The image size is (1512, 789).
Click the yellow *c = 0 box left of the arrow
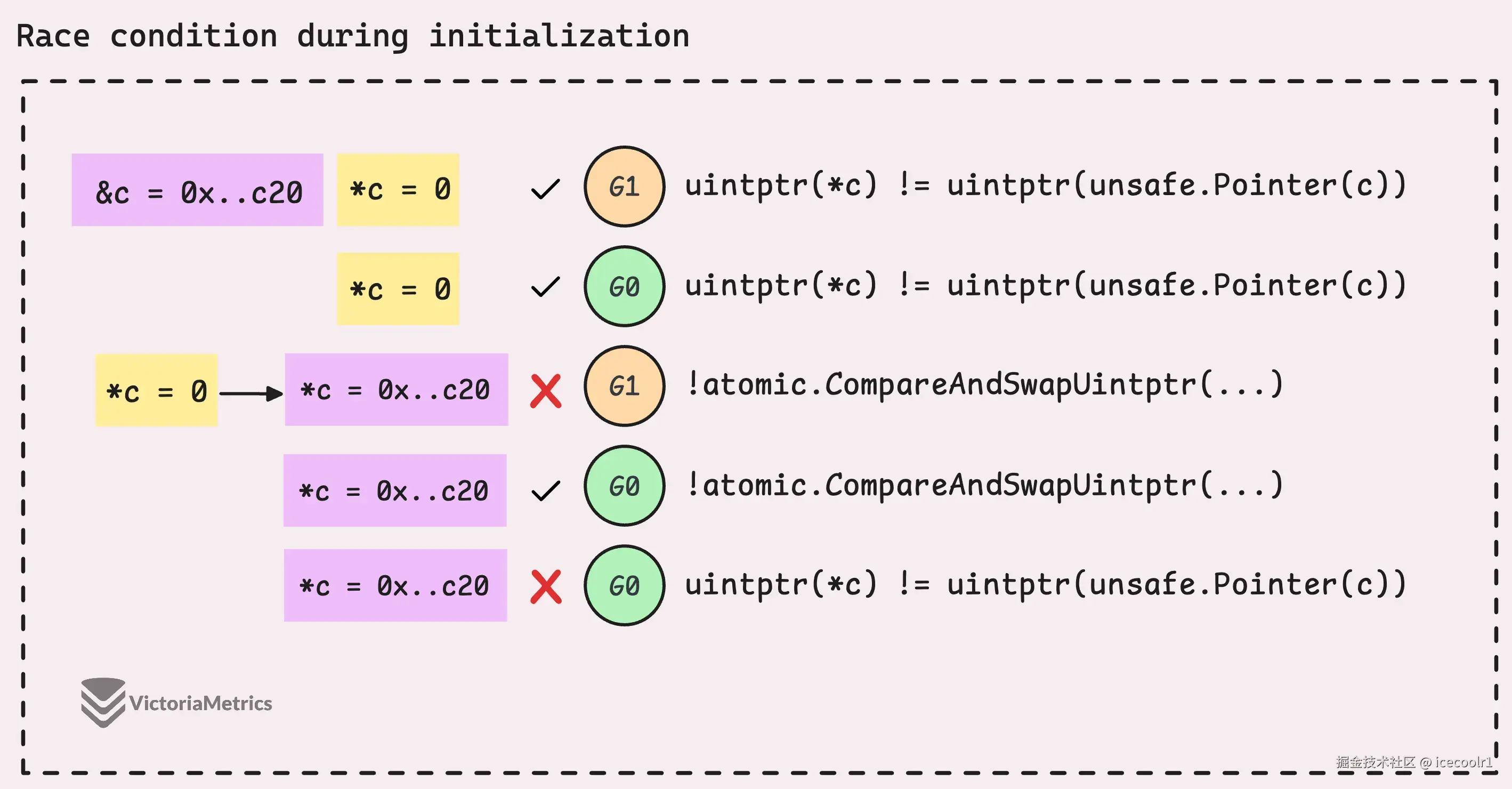156,390
